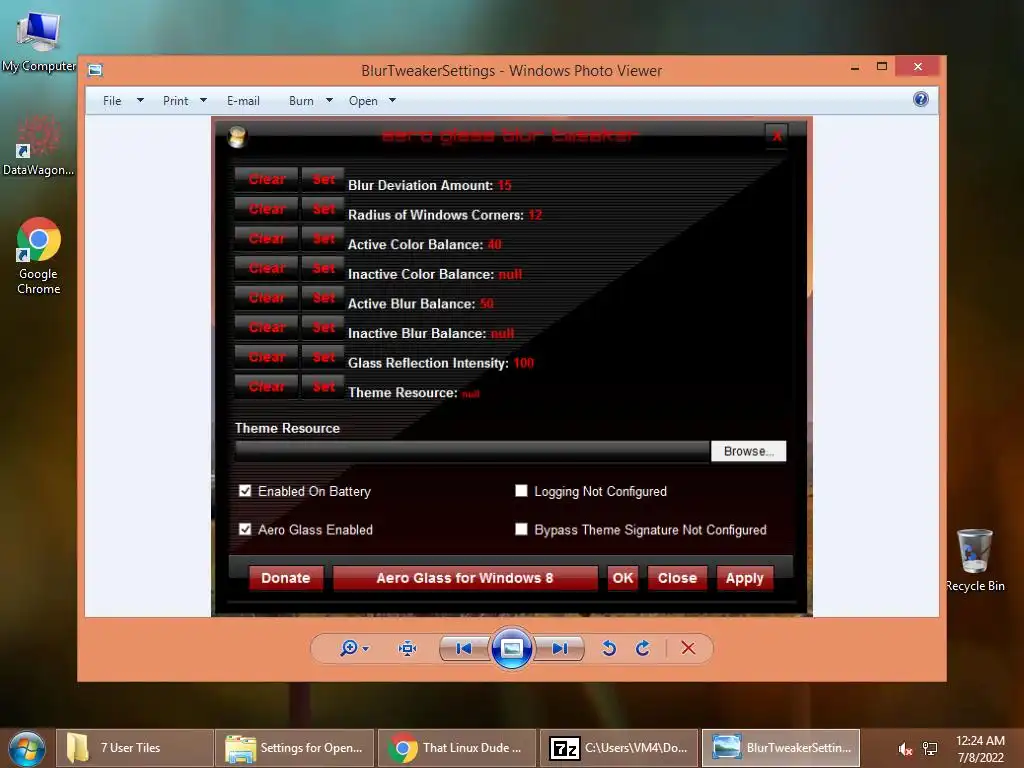Screen dimensions: 1024x768
Task: Click Clear for Radius of Windows Corners
Action: pyautogui.click(x=266, y=209)
